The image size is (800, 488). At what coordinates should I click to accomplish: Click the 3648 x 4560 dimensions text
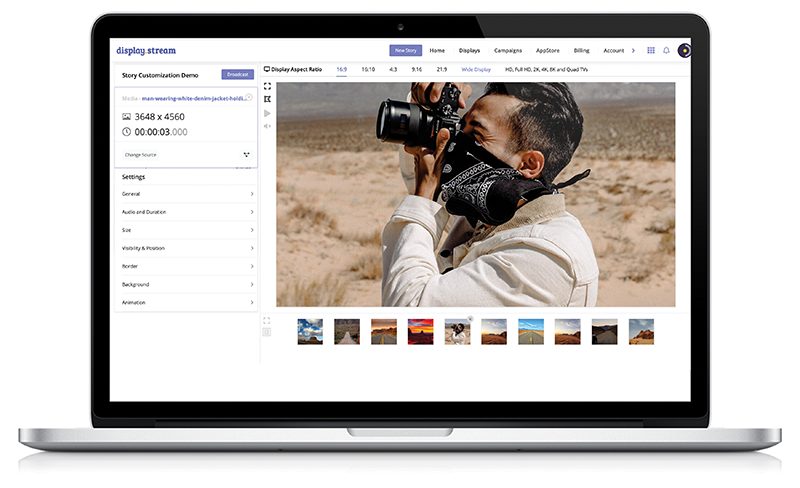[160, 116]
